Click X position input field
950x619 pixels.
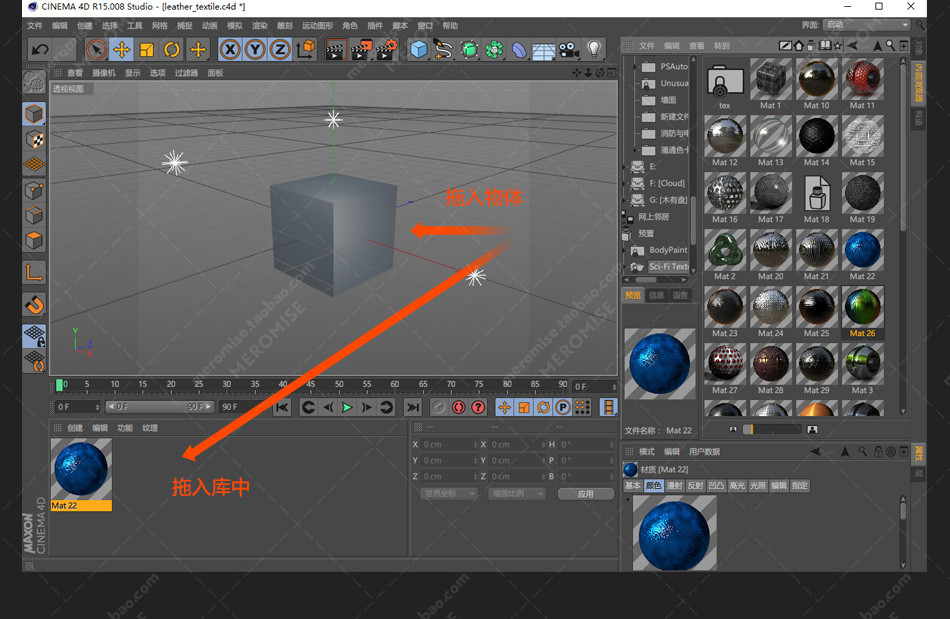448,444
